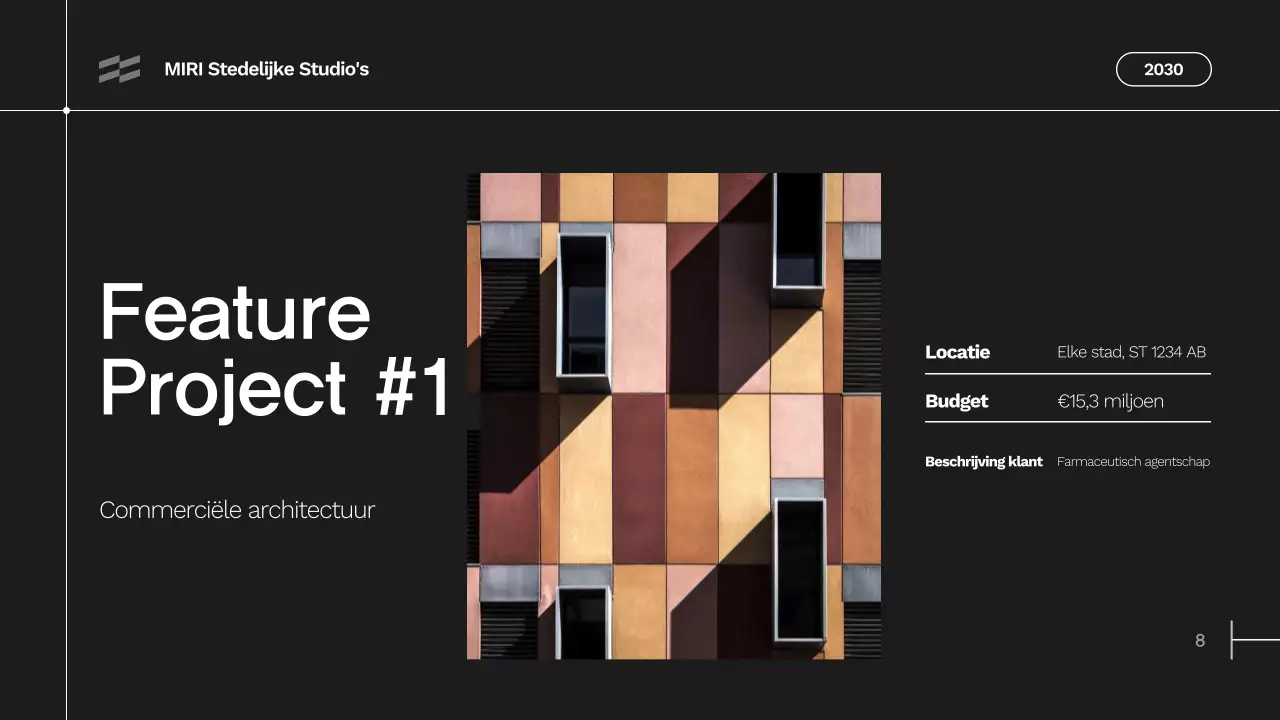The height and width of the screenshot is (720, 1280).
Task: Select the Commerciële architectuur subtitle
Action: coord(236,510)
